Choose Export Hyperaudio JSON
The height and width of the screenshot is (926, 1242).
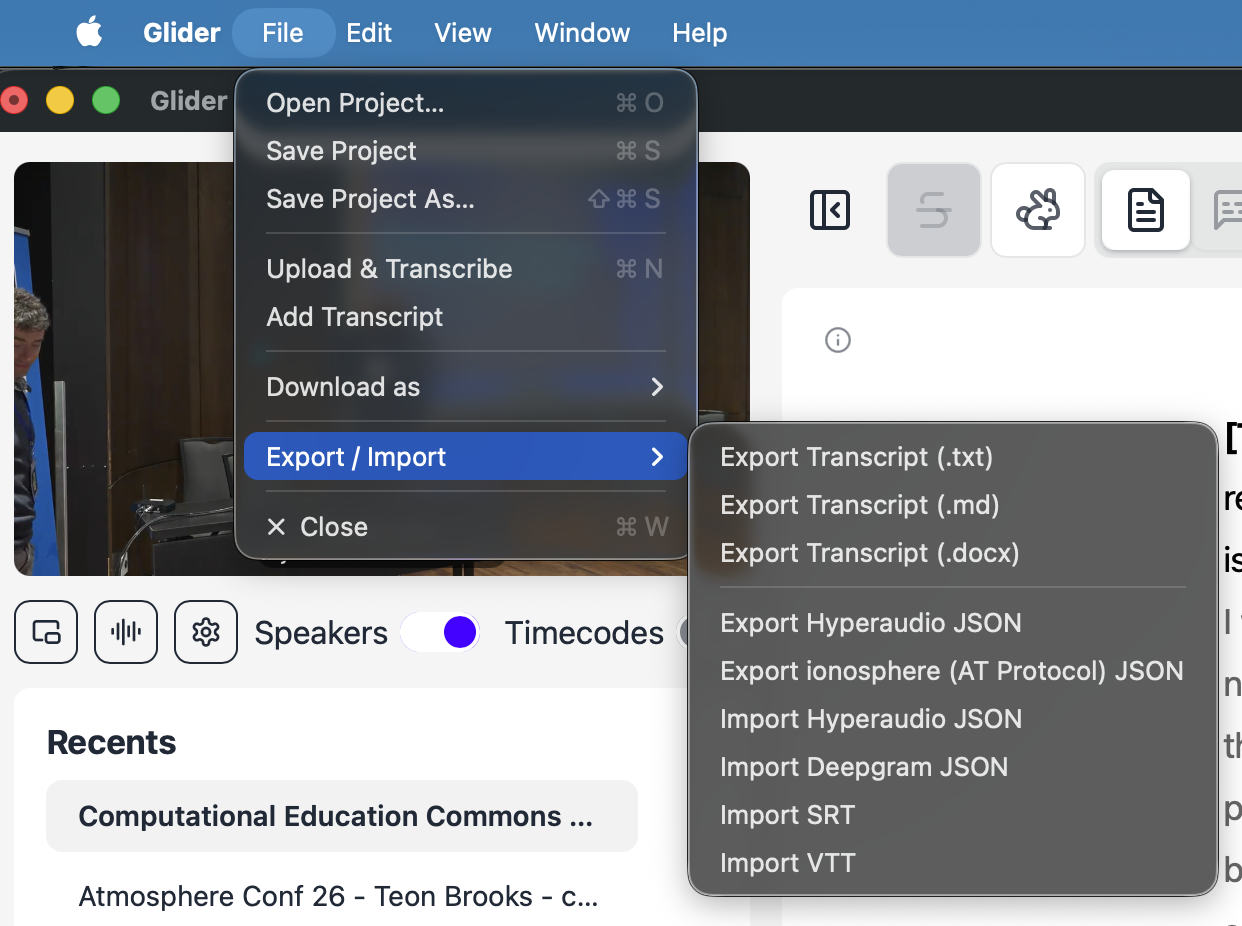[952, 623]
